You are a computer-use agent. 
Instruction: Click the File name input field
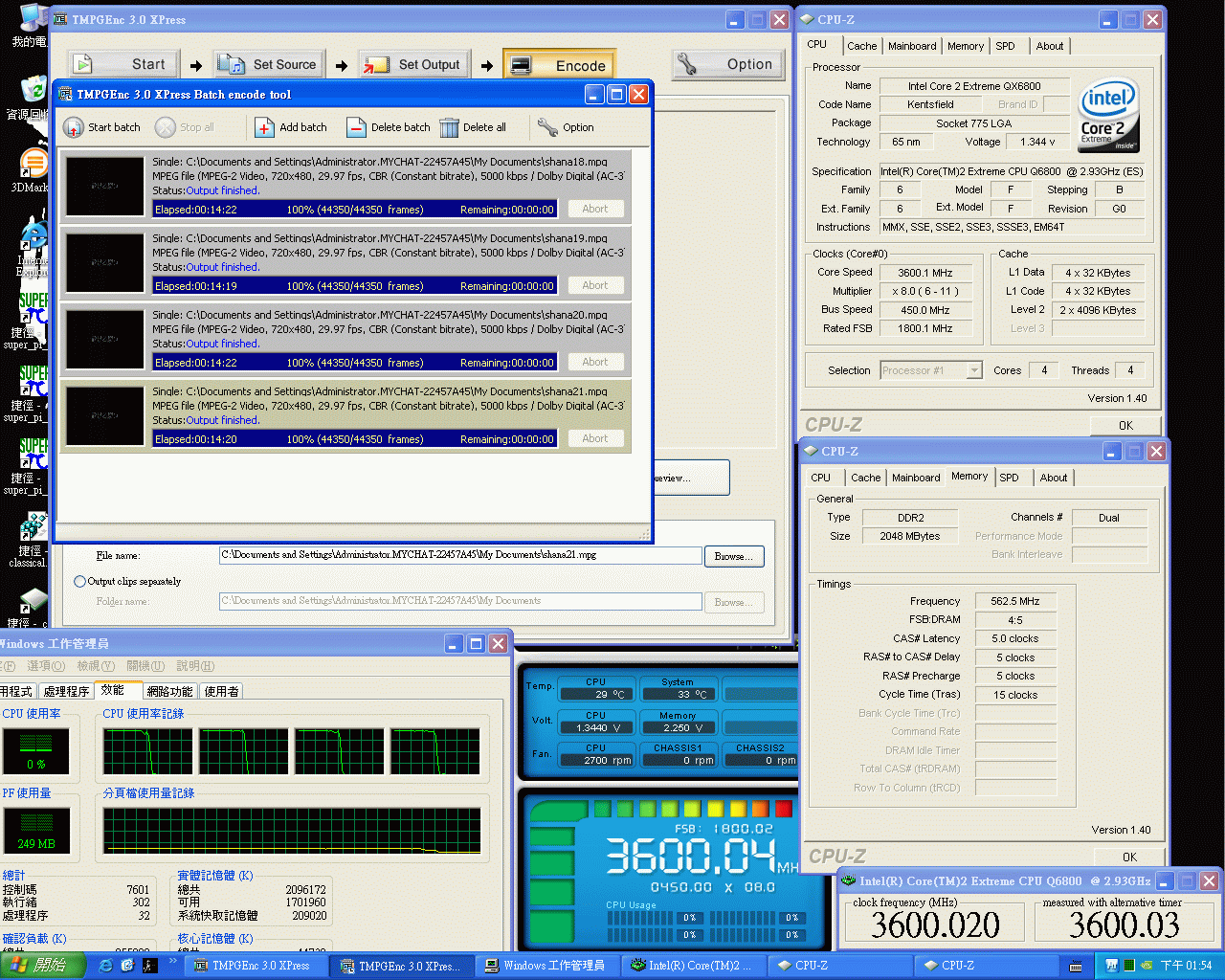tap(460, 556)
